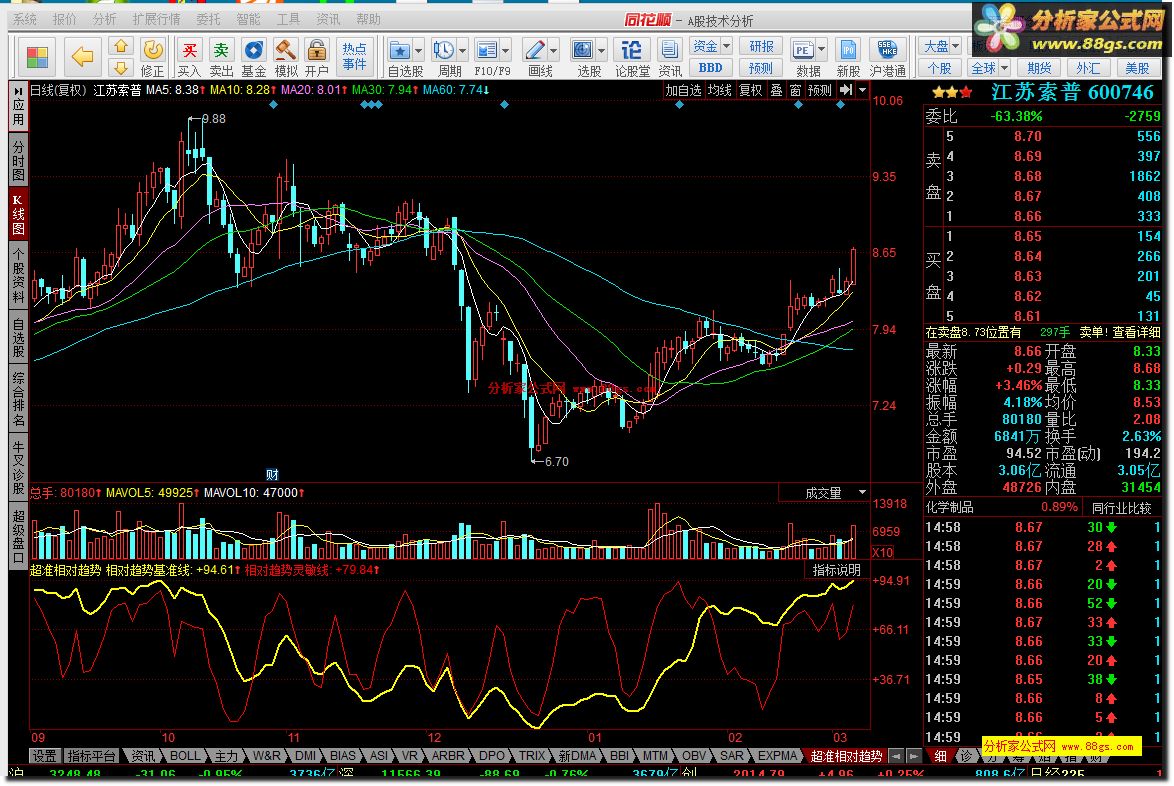1174x786 pixels.
Task: Click the 细 detail tab below trades
Action: (x=940, y=756)
